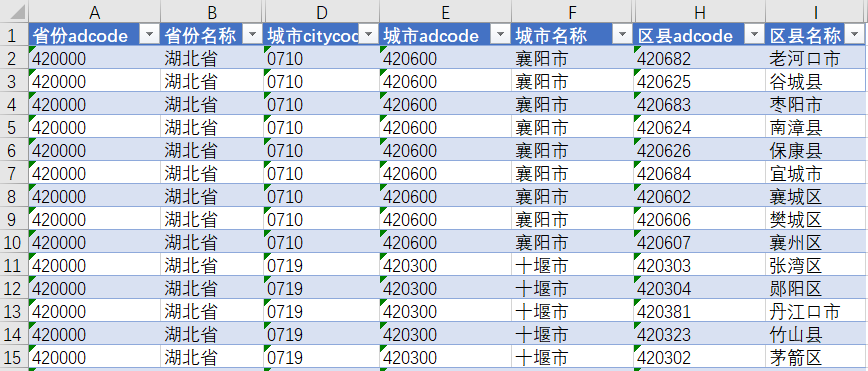Screen dimensions: 868x371
Task: Select cell with code 420606
Action: [700, 219]
